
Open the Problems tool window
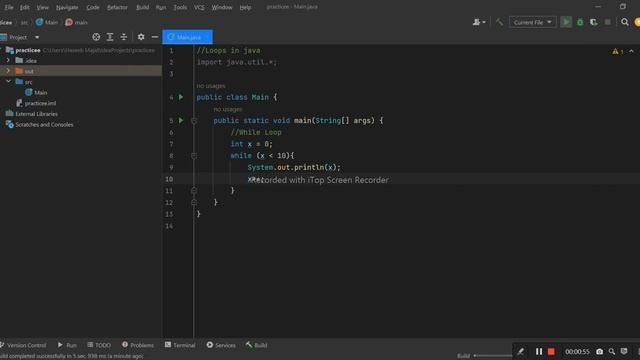tap(138, 345)
